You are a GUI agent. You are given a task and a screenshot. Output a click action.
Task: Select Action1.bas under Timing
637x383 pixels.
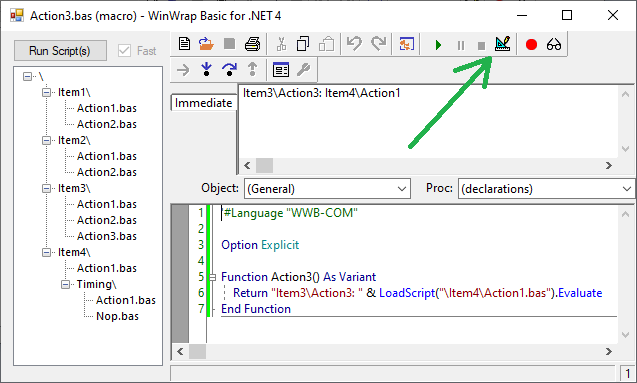click(x=126, y=301)
